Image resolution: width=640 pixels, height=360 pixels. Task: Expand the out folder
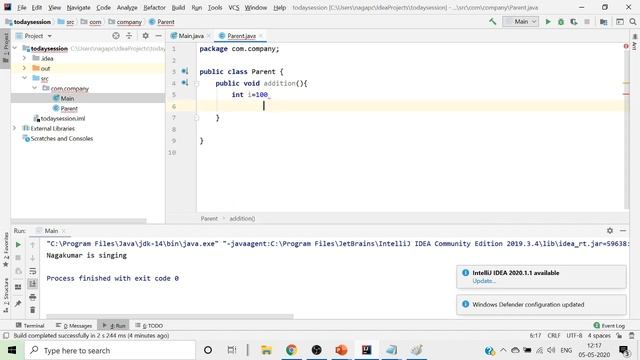24,68
